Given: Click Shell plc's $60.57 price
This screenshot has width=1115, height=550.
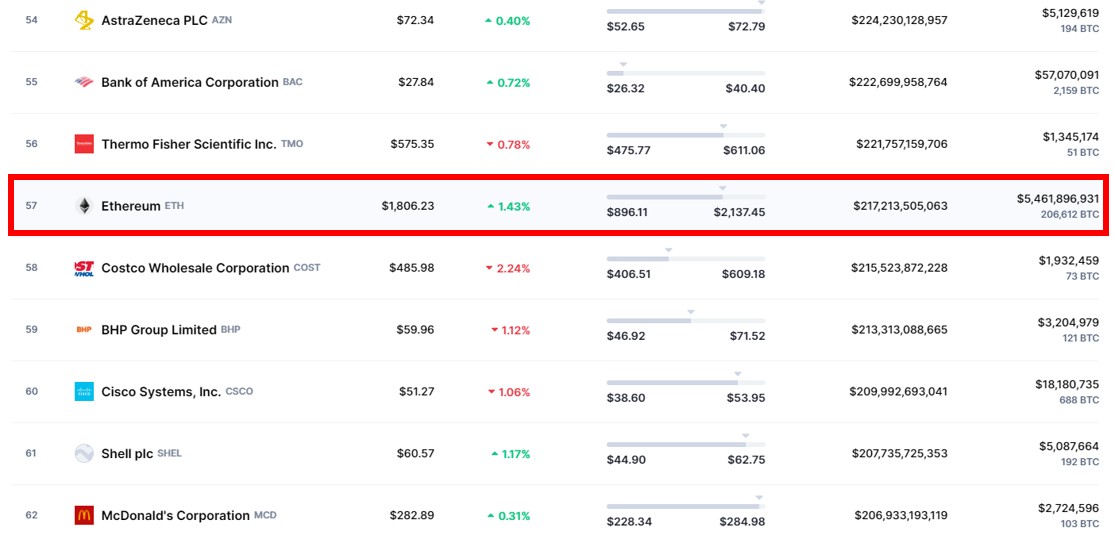Looking at the screenshot, I should (x=415, y=454).
